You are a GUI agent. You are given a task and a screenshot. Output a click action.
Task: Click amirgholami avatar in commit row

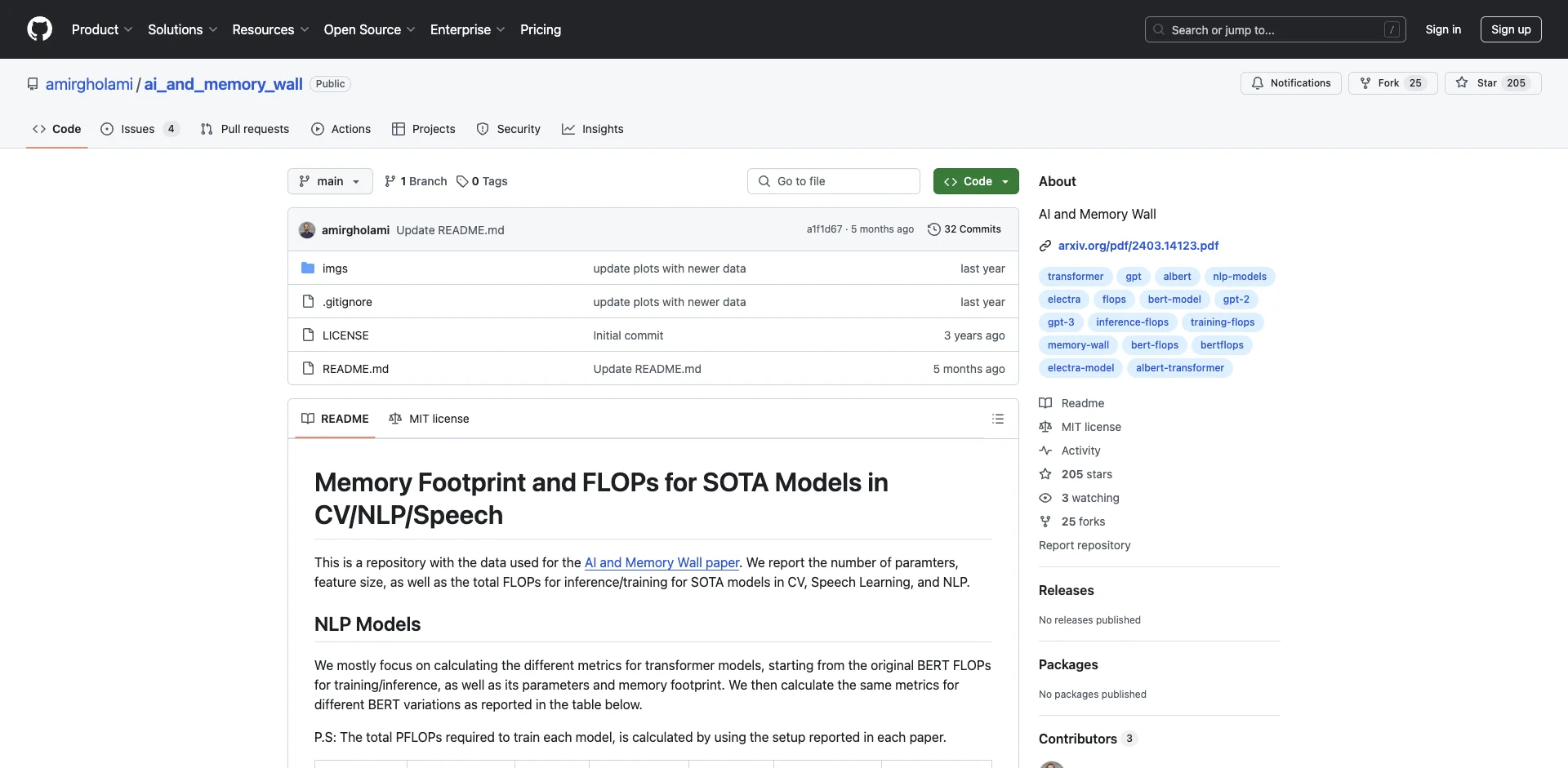[307, 230]
